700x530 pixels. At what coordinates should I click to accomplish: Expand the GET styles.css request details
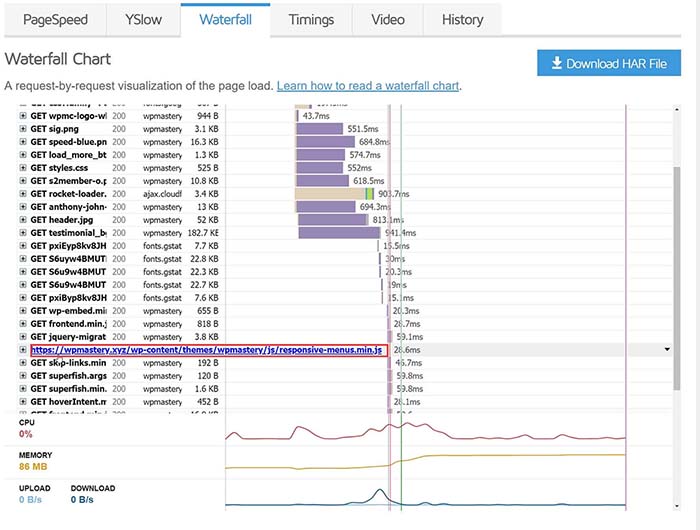[x=23, y=168]
